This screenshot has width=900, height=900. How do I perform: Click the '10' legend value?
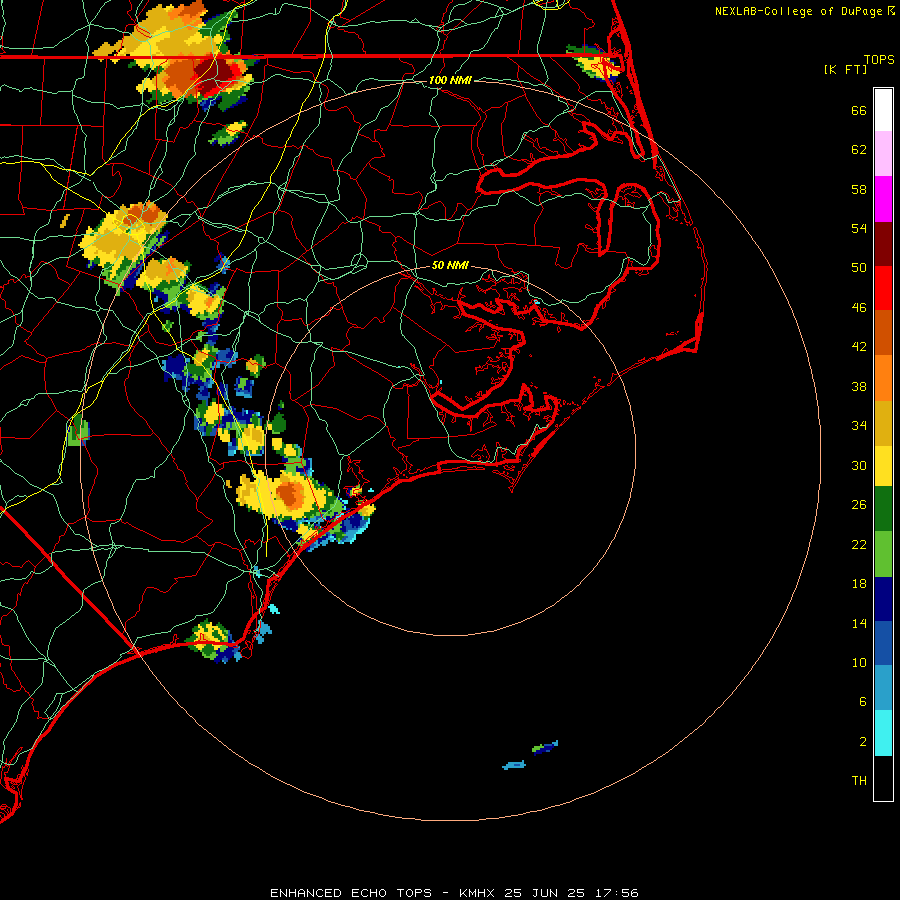click(859, 663)
